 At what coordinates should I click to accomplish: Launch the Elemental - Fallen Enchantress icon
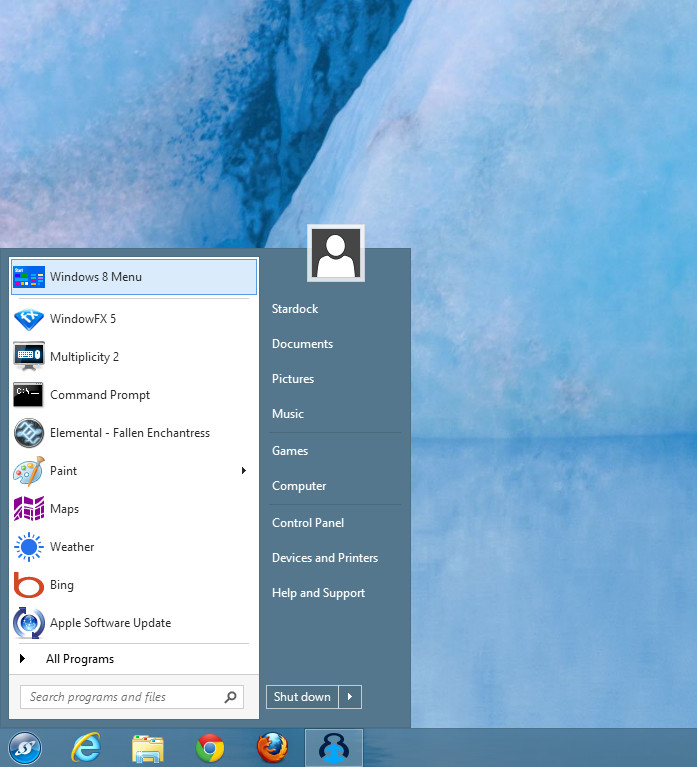29,433
